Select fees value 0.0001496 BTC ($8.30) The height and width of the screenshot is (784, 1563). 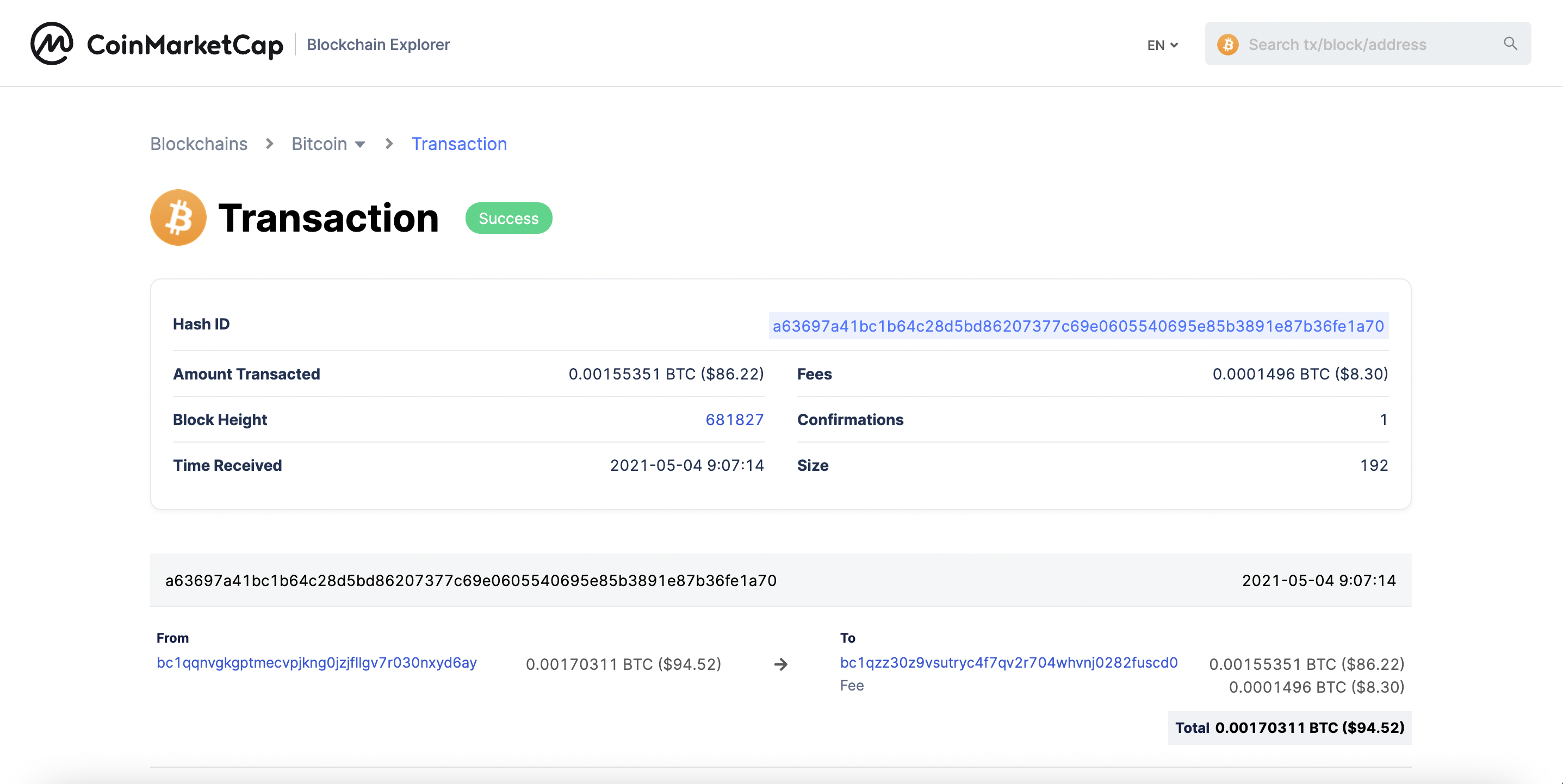[1300, 374]
